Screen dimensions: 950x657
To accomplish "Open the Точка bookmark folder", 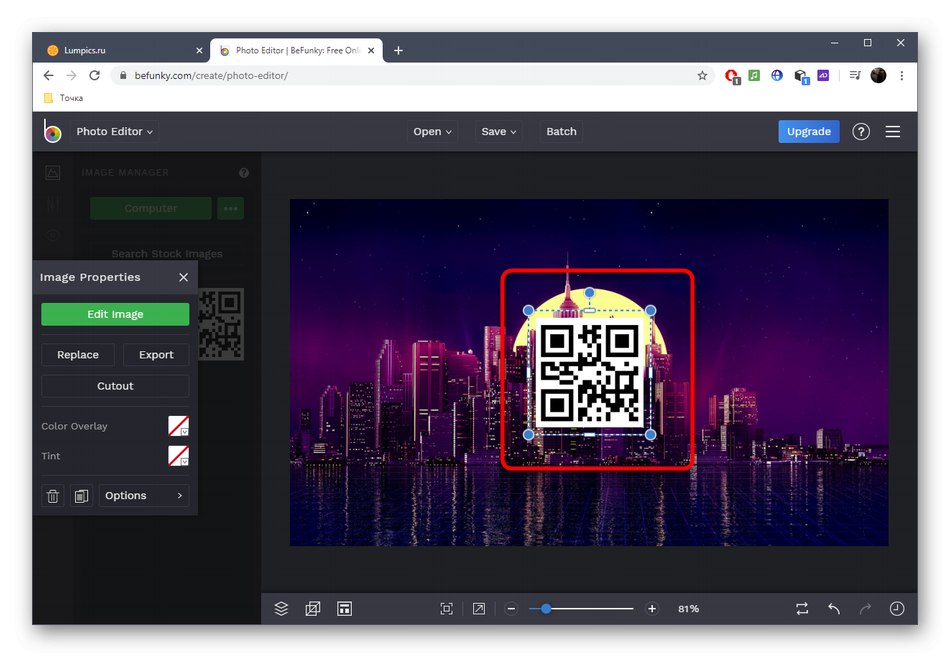I will pos(64,98).
